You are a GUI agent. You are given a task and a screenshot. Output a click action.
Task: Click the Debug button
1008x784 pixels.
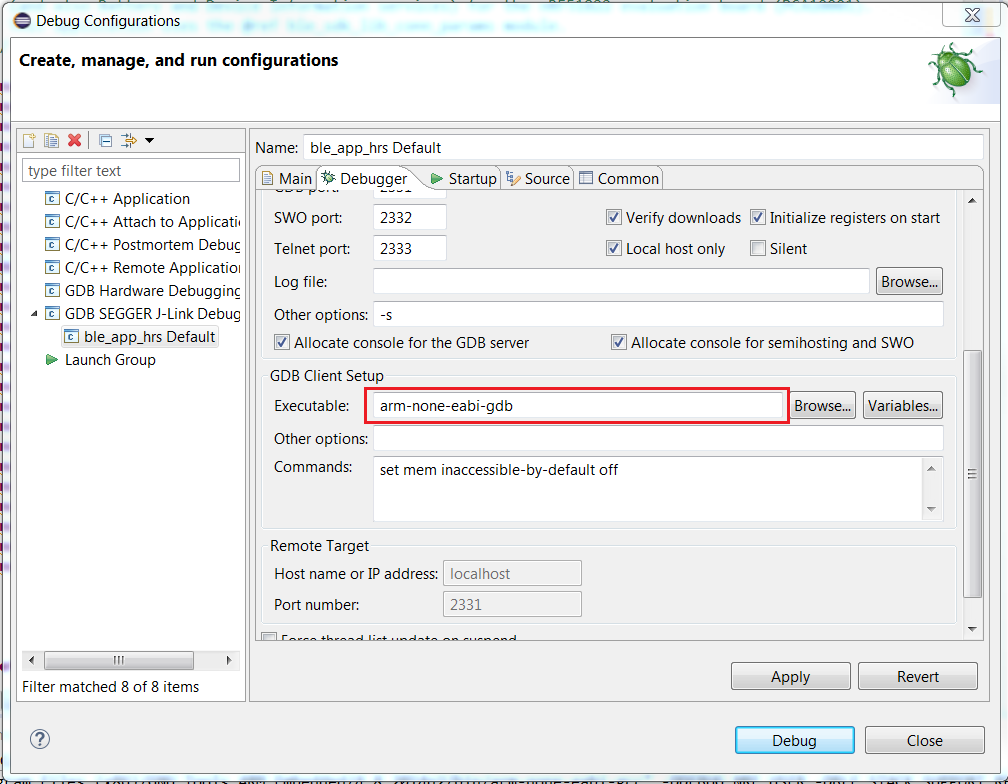795,740
